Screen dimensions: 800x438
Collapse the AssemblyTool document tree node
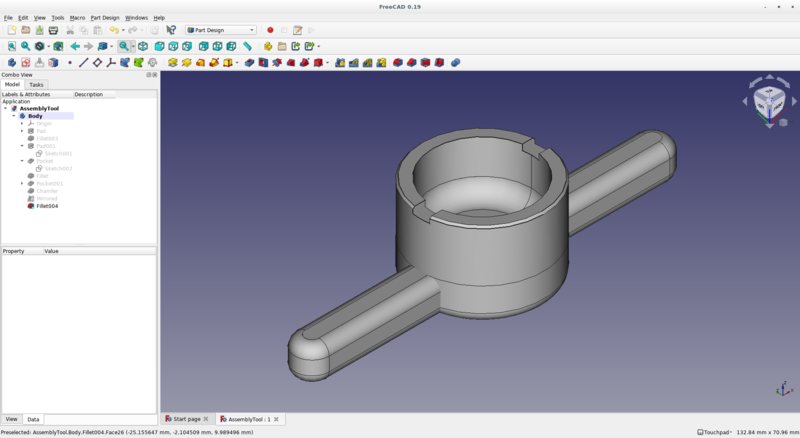pos(5,108)
